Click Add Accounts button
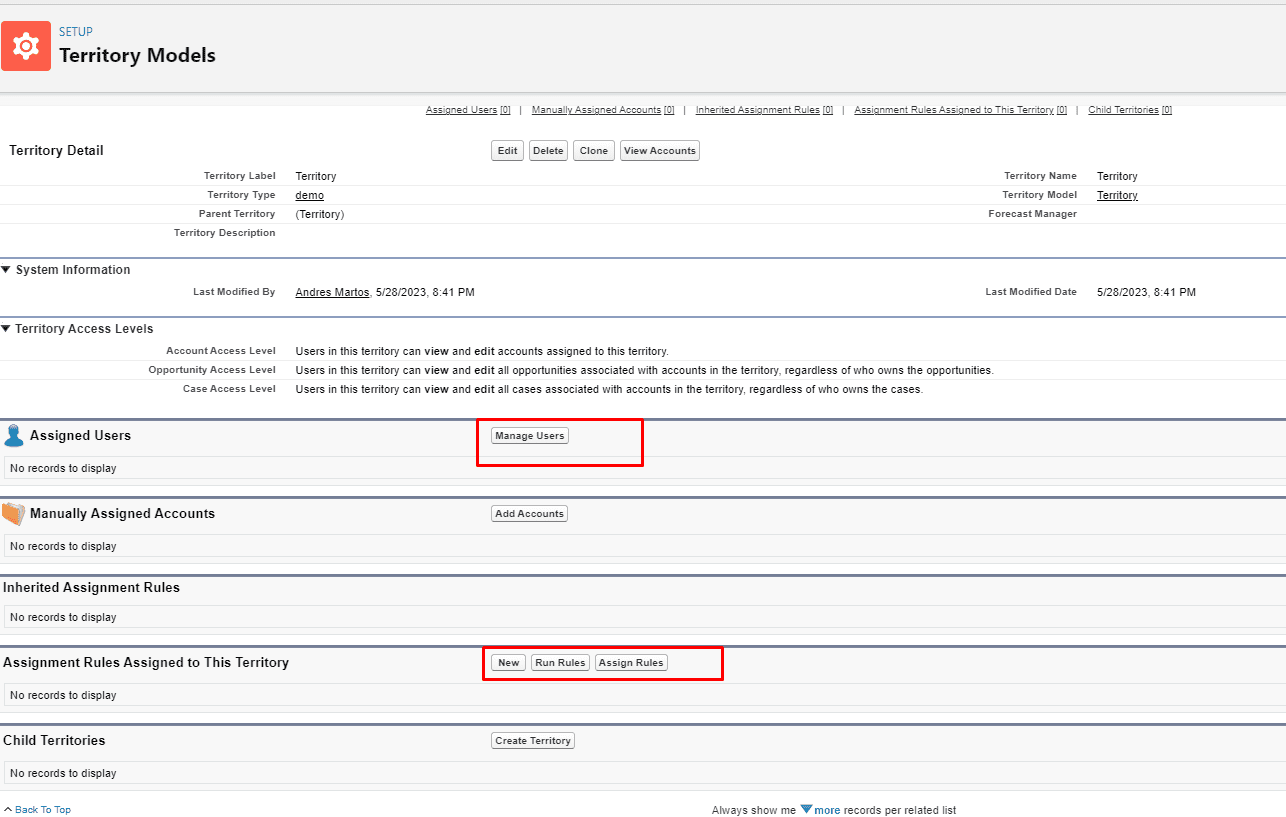The image size is (1286, 817). tap(529, 514)
